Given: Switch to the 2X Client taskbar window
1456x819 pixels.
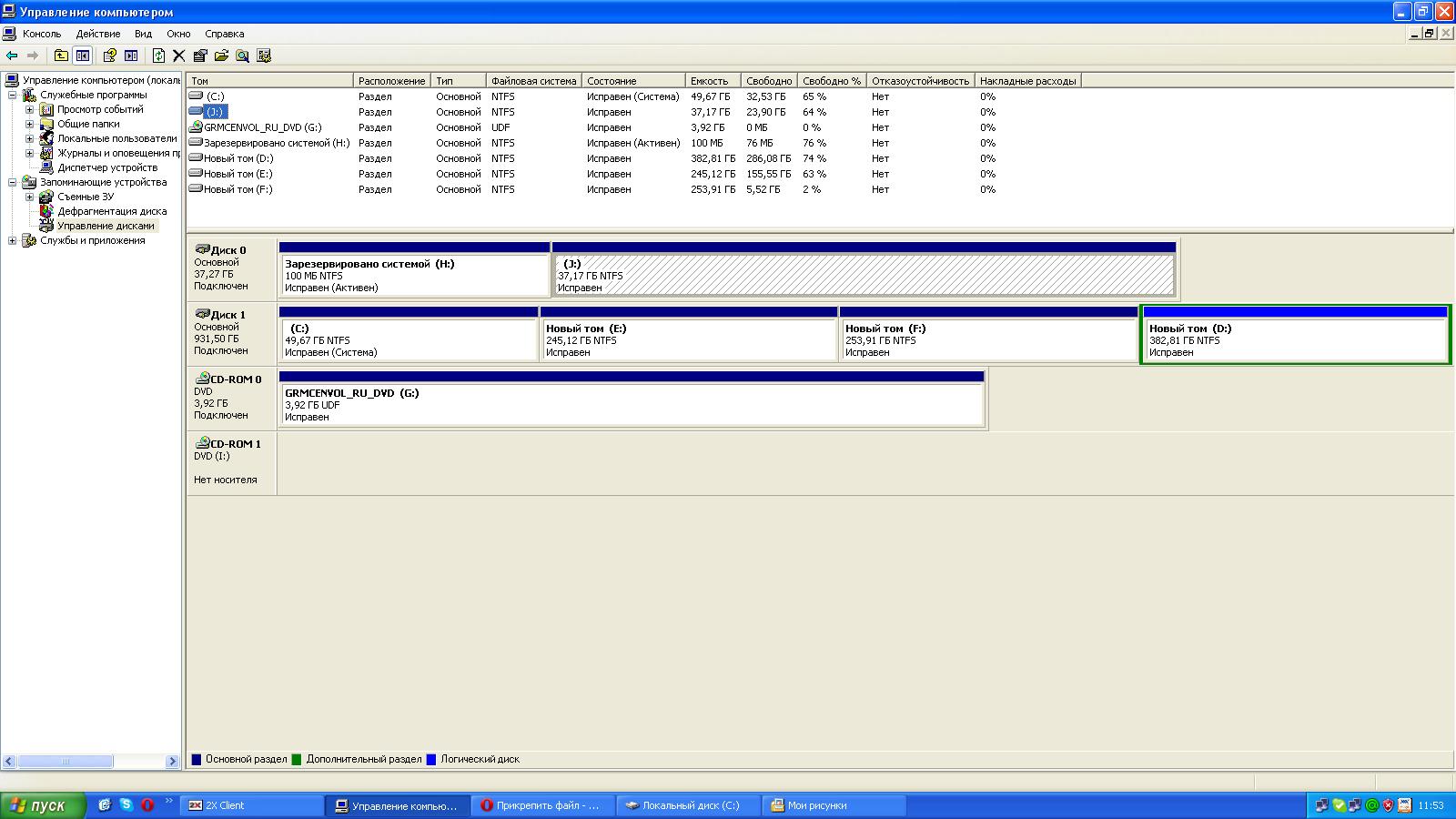Looking at the screenshot, I should [x=252, y=805].
